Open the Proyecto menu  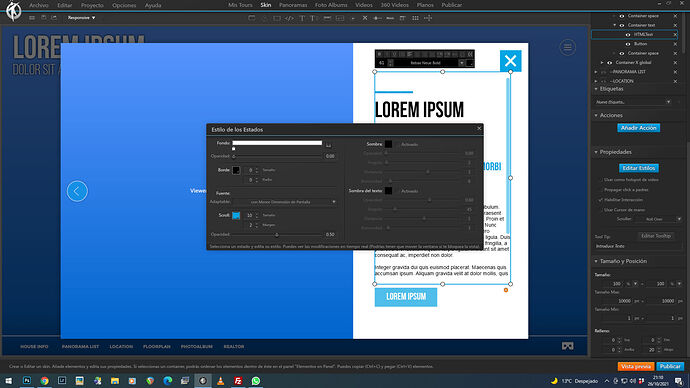pyautogui.click(x=92, y=5)
